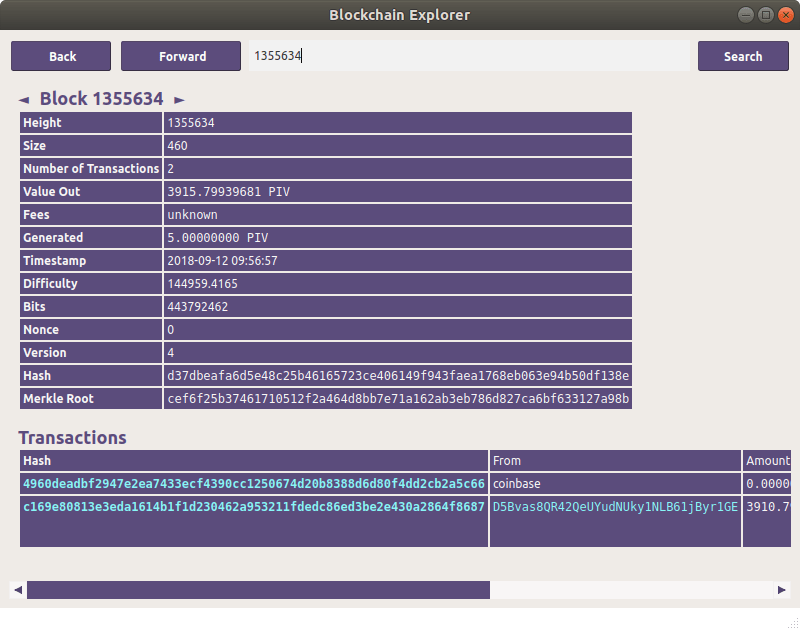Screen dimensions: 800x630
Task: Click the coinbase From cell
Action: click(x=615, y=484)
